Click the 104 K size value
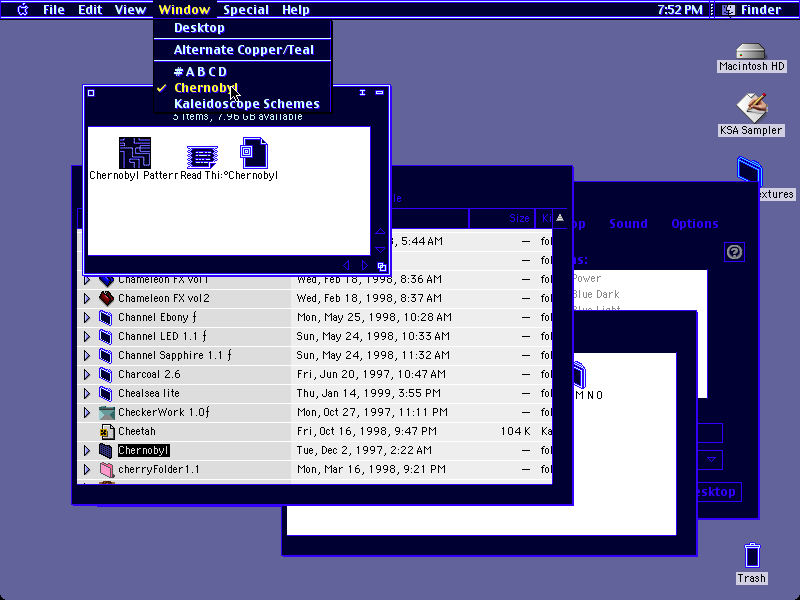This screenshot has width=800, height=600. (515, 432)
